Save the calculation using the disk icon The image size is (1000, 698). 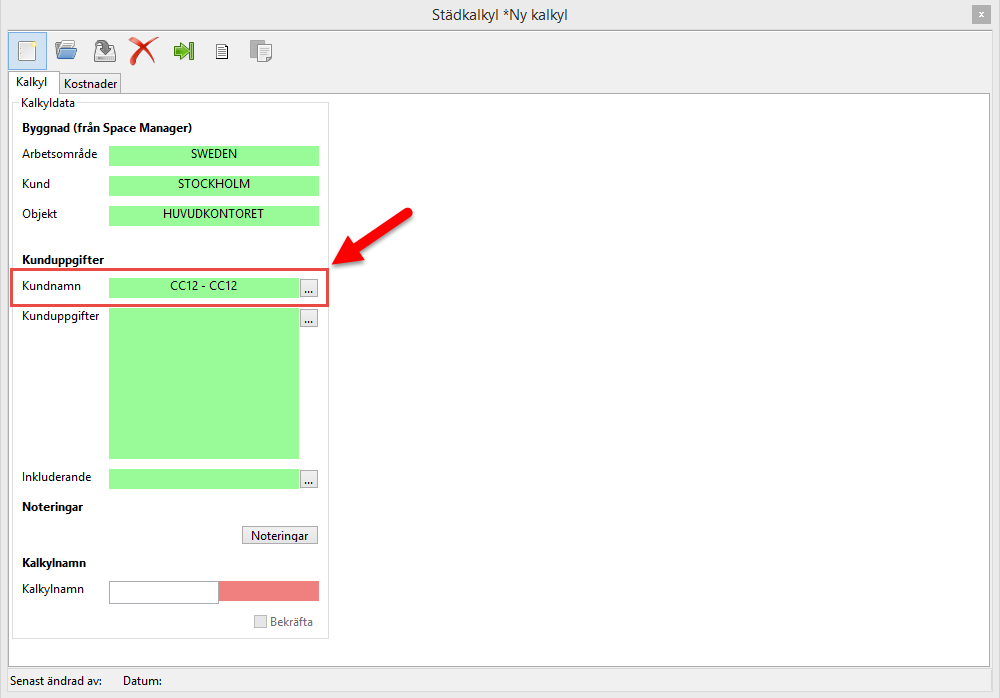104,50
